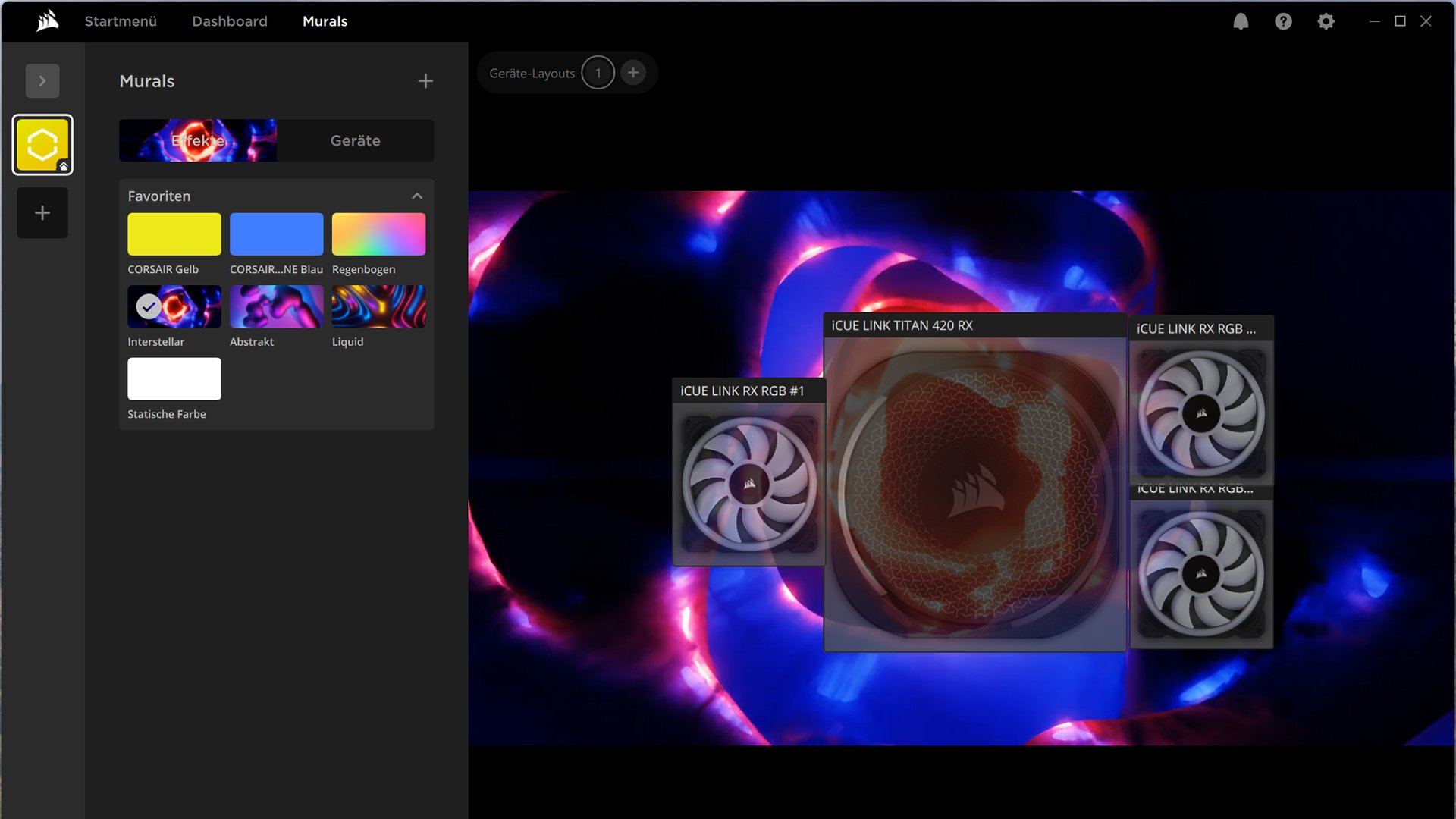The height and width of the screenshot is (819, 1456).
Task: Apply the Regenbogen gradient effect
Action: click(x=378, y=234)
